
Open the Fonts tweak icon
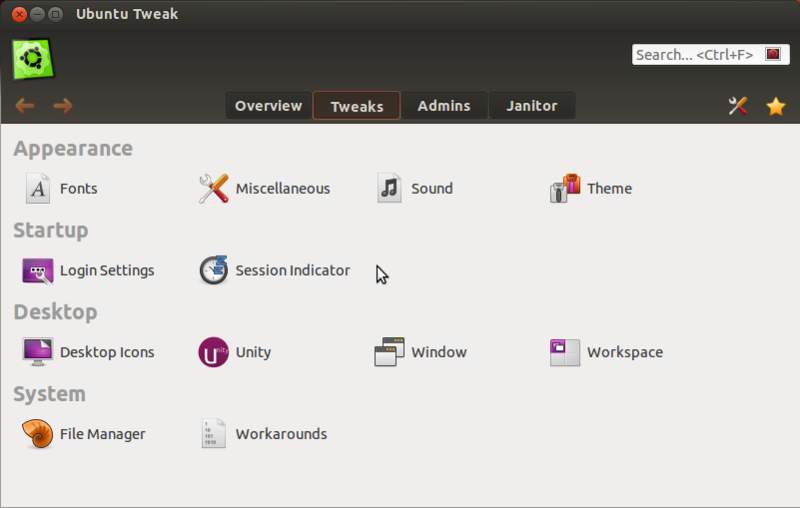click(38, 189)
